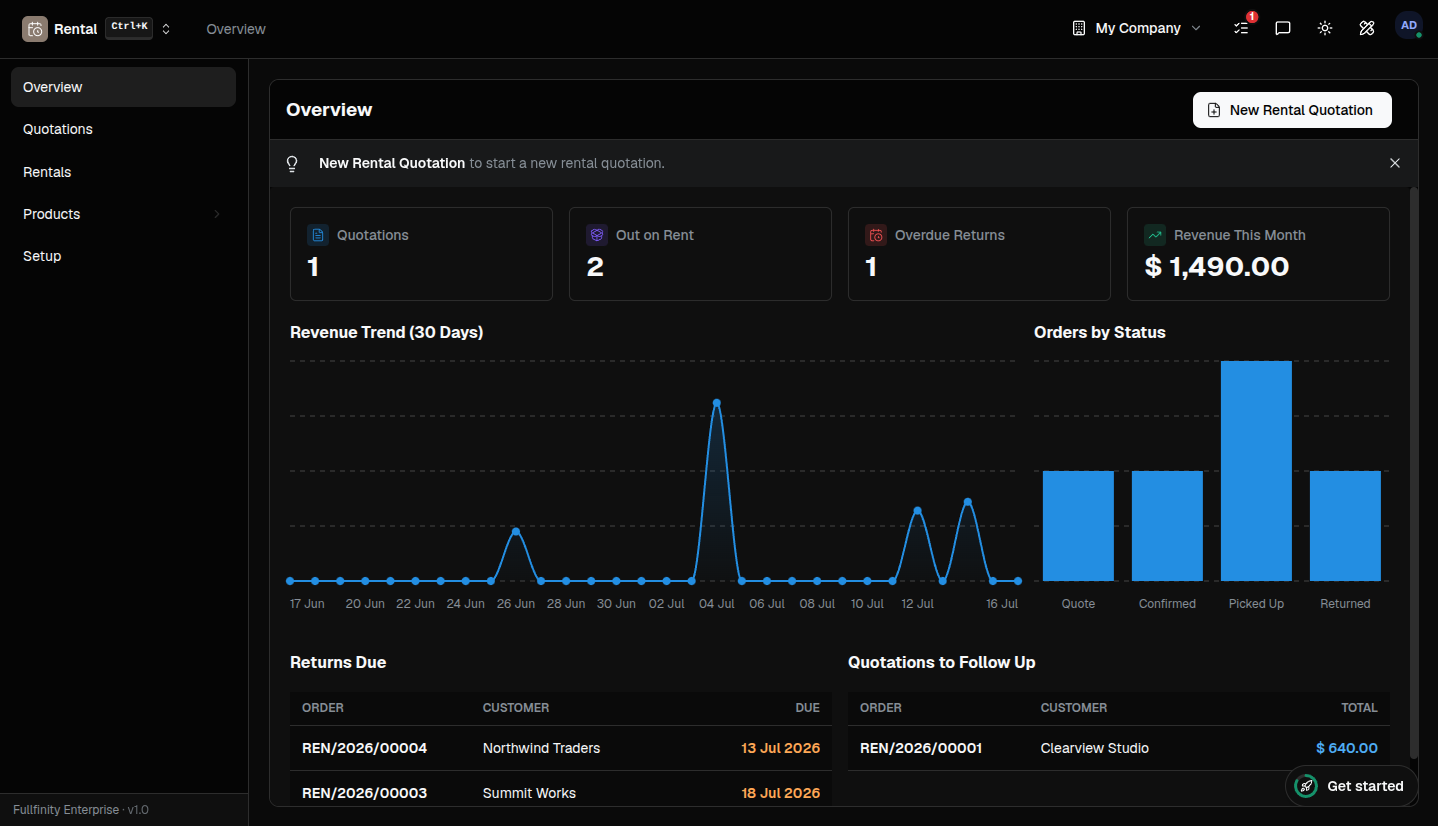This screenshot has width=1438, height=826.
Task: Open the tasks checklist icon with badge
Action: (x=1241, y=28)
